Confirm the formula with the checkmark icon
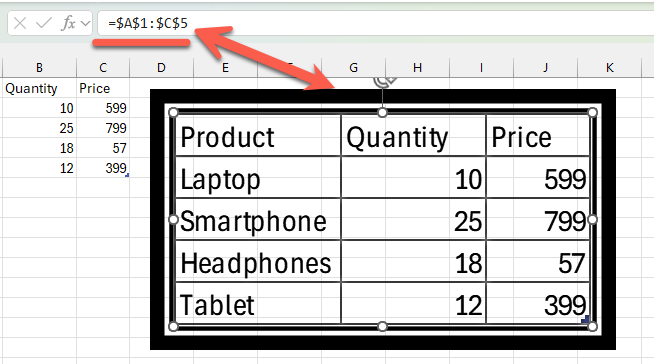Image resolution: width=654 pixels, height=364 pixels. tap(44, 23)
